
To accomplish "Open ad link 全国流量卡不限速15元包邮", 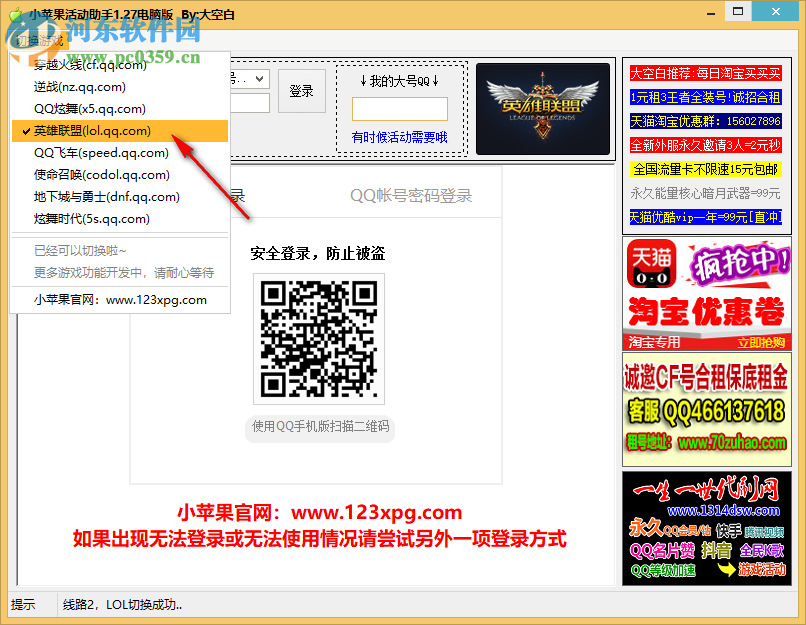I will pos(706,169).
